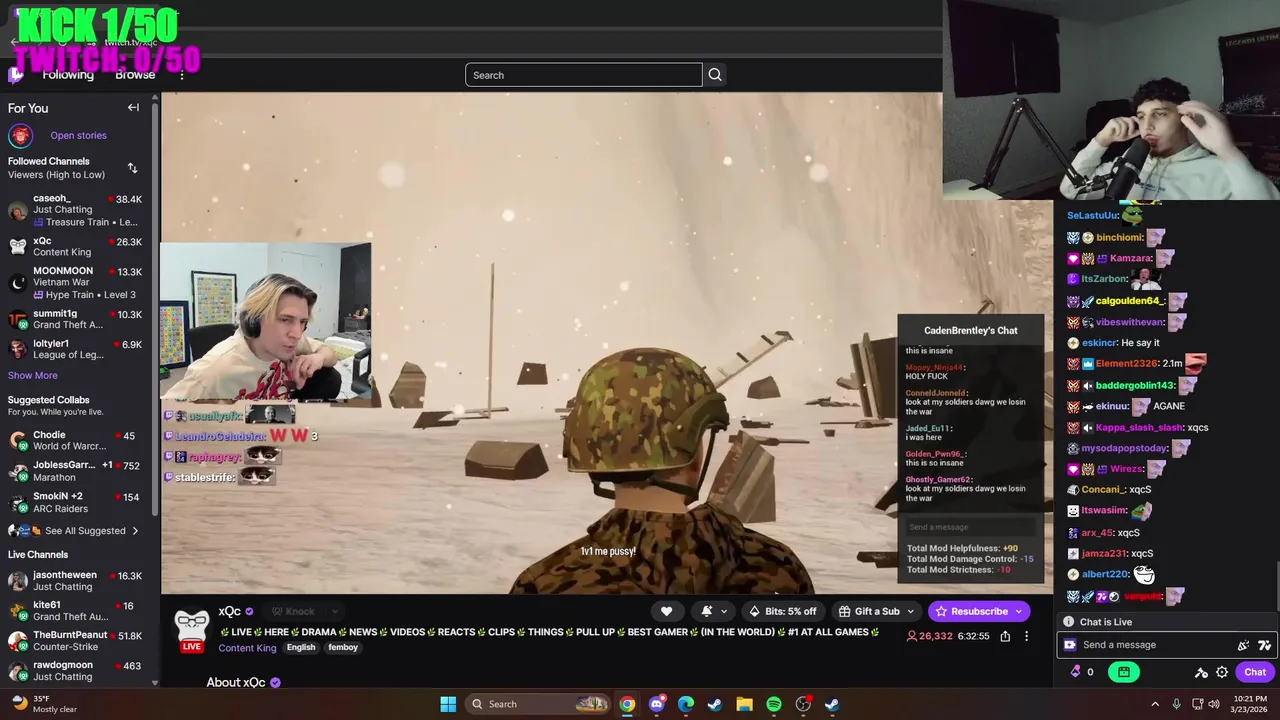
Task: Open rawdogmoon live channel
Action: pyautogui.click(x=75, y=671)
